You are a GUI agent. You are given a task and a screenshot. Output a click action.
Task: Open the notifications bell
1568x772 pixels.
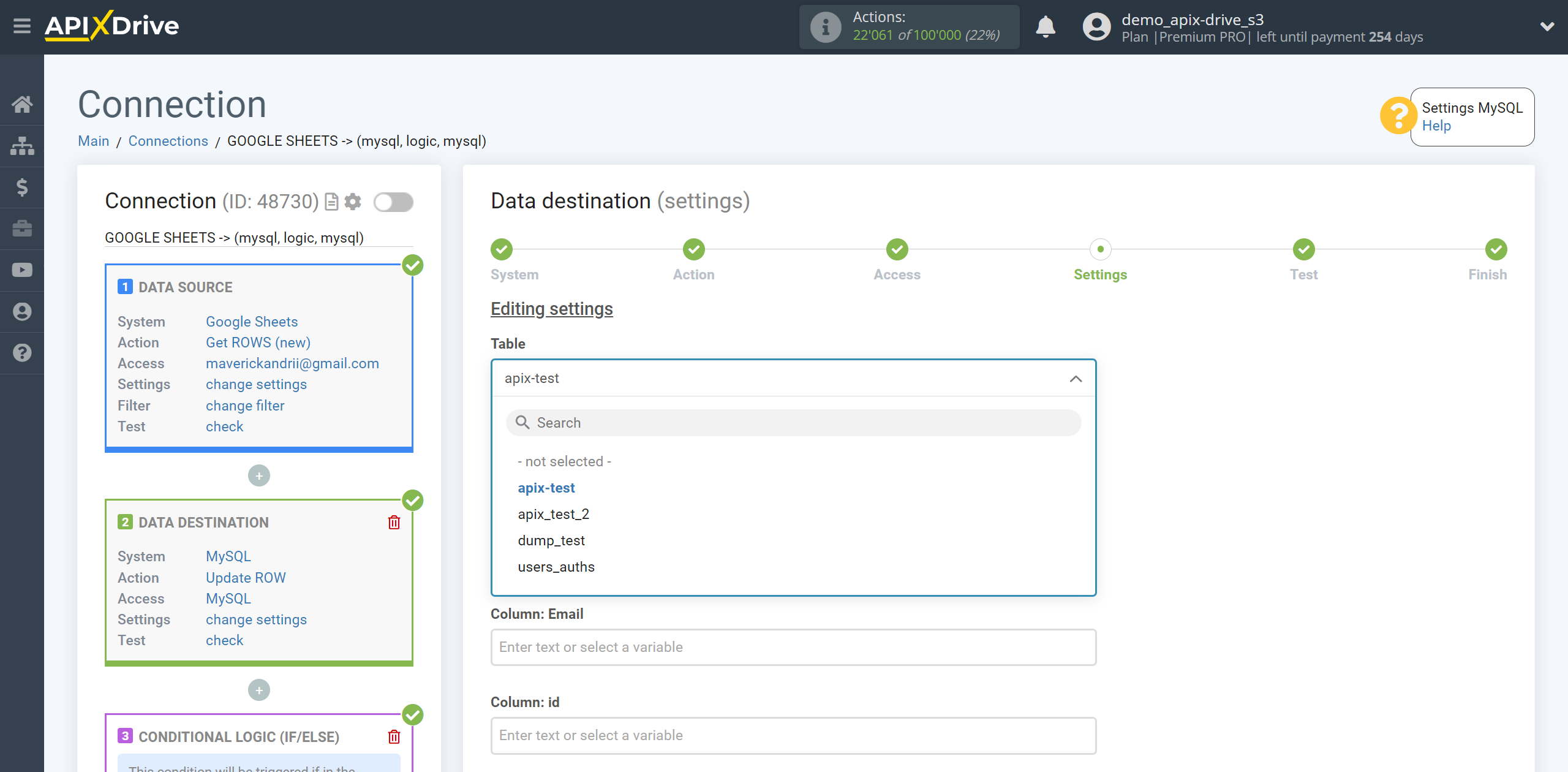pos(1046,27)
